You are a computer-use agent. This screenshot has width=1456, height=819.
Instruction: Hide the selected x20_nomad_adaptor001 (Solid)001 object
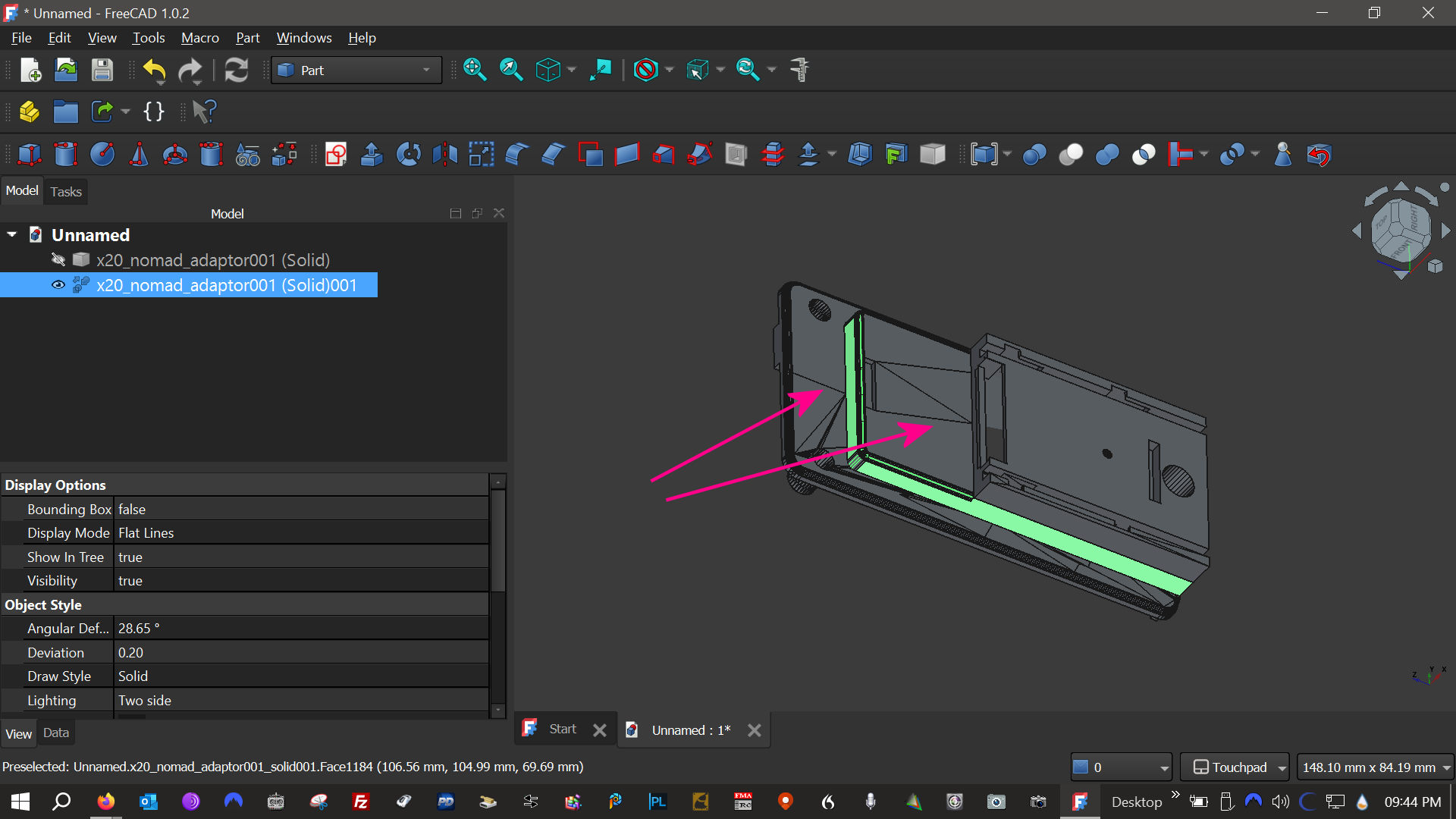(58, 285)
